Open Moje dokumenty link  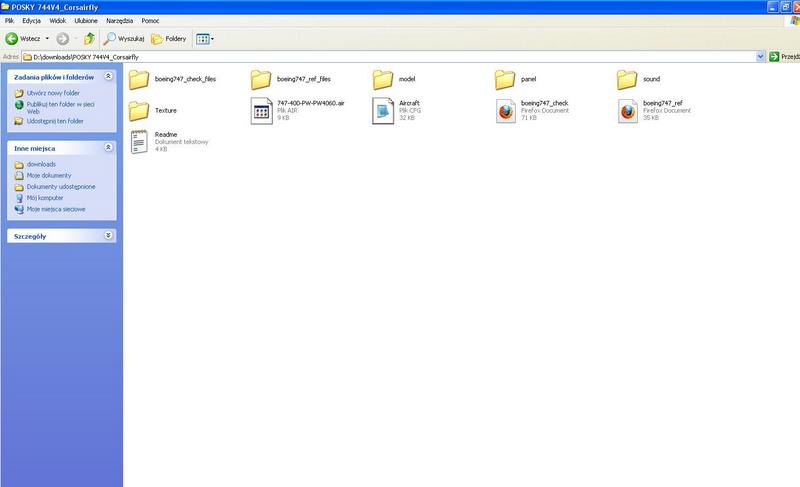coord(49,175)
